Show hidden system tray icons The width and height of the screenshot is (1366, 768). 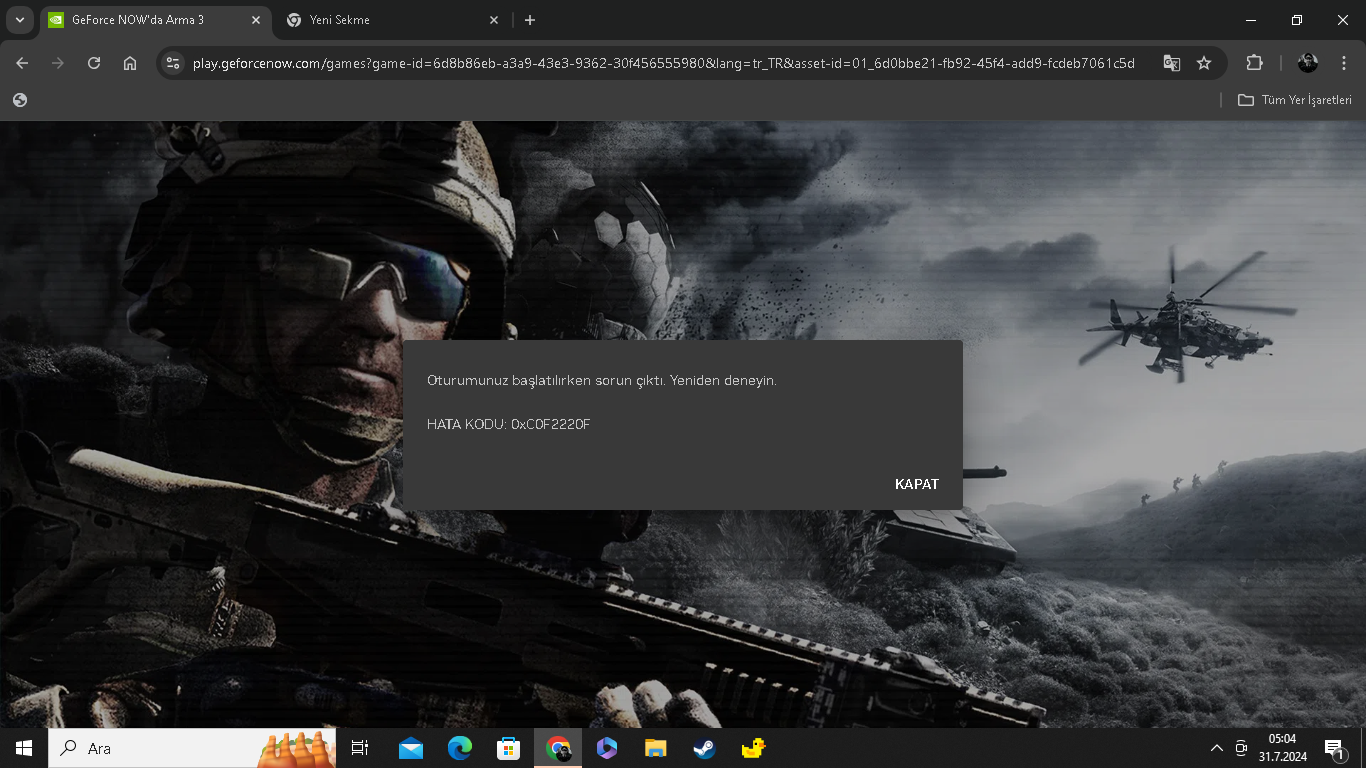[x=1217, y=748]
